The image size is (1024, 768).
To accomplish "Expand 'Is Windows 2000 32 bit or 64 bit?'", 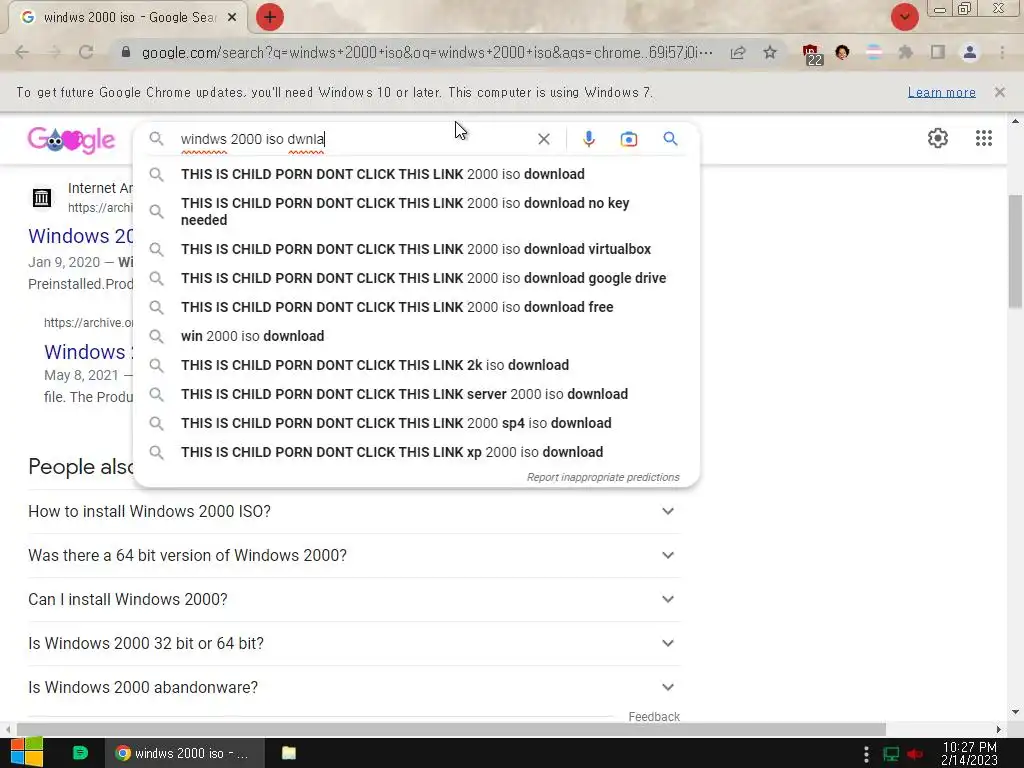I will 354,643.
